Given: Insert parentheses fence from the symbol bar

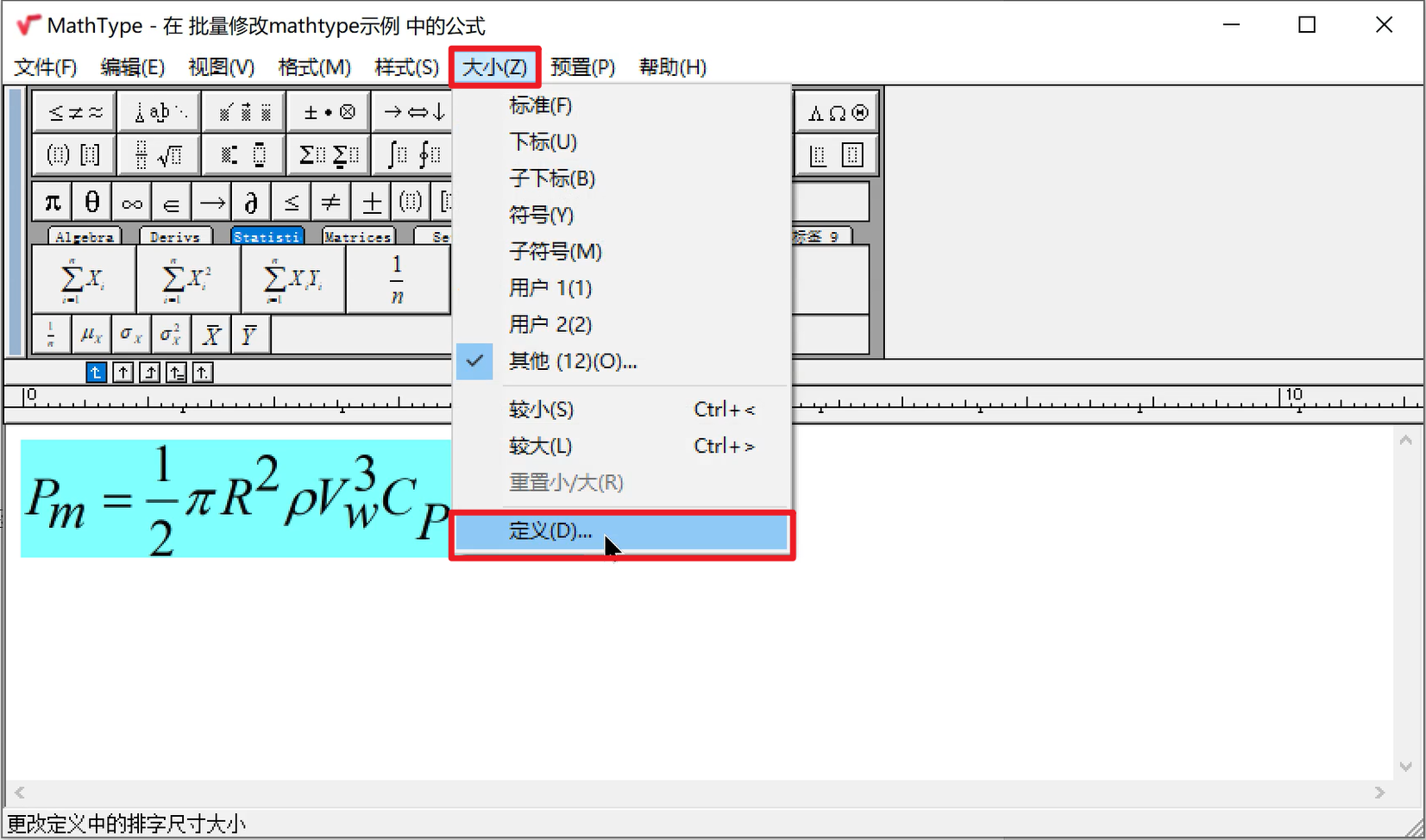Looking at the screenshot, I should point(411,203).
